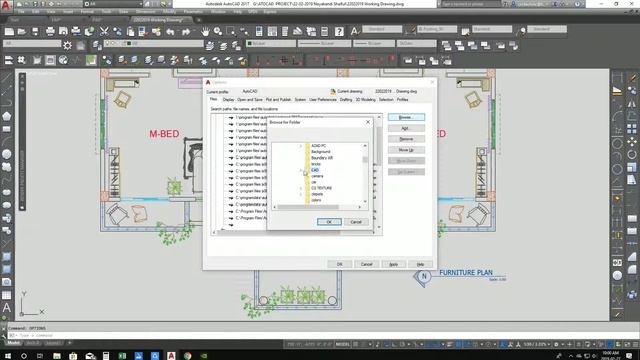
Task: Click the Dimension Style icon
Action: click(x=410, y=30)
